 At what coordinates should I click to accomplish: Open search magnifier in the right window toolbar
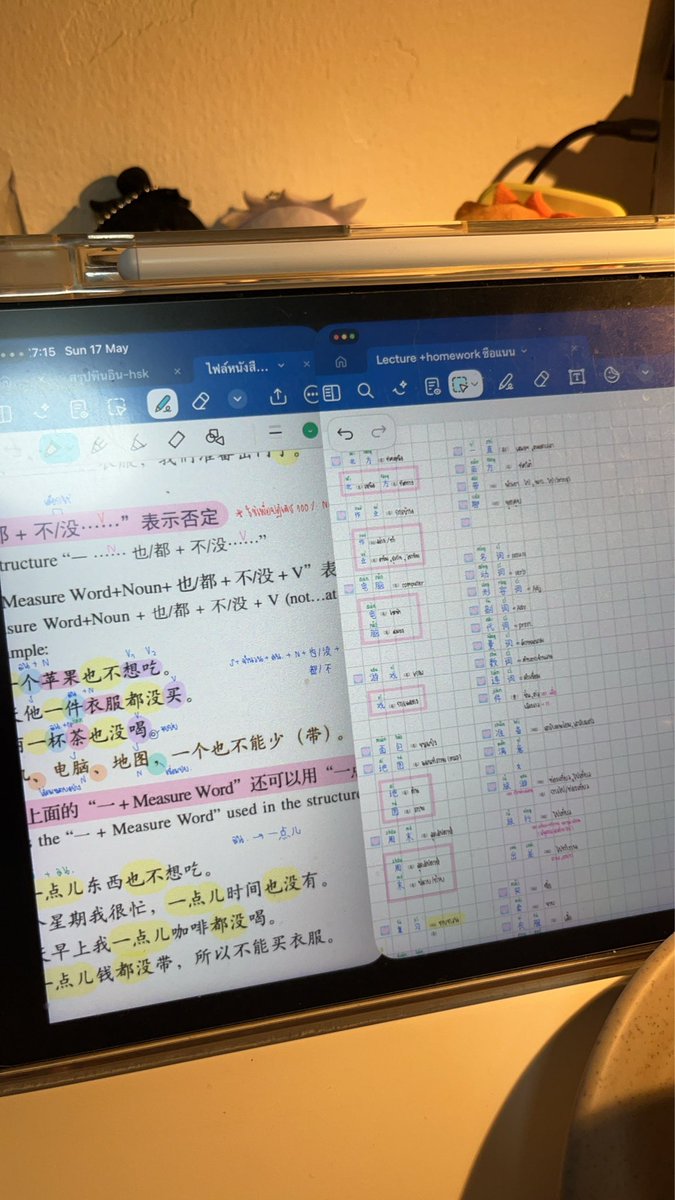click(365, 391)
